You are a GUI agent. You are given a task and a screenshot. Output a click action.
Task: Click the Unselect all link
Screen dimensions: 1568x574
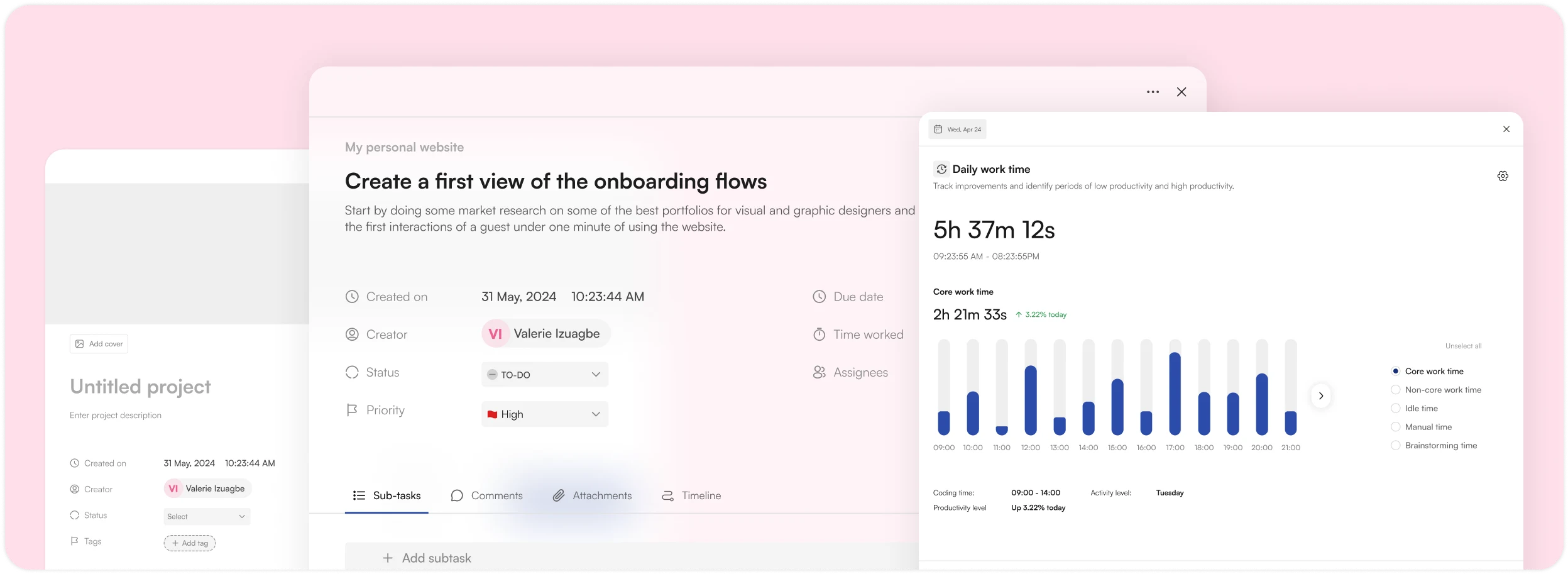[x=1462, y=345]
